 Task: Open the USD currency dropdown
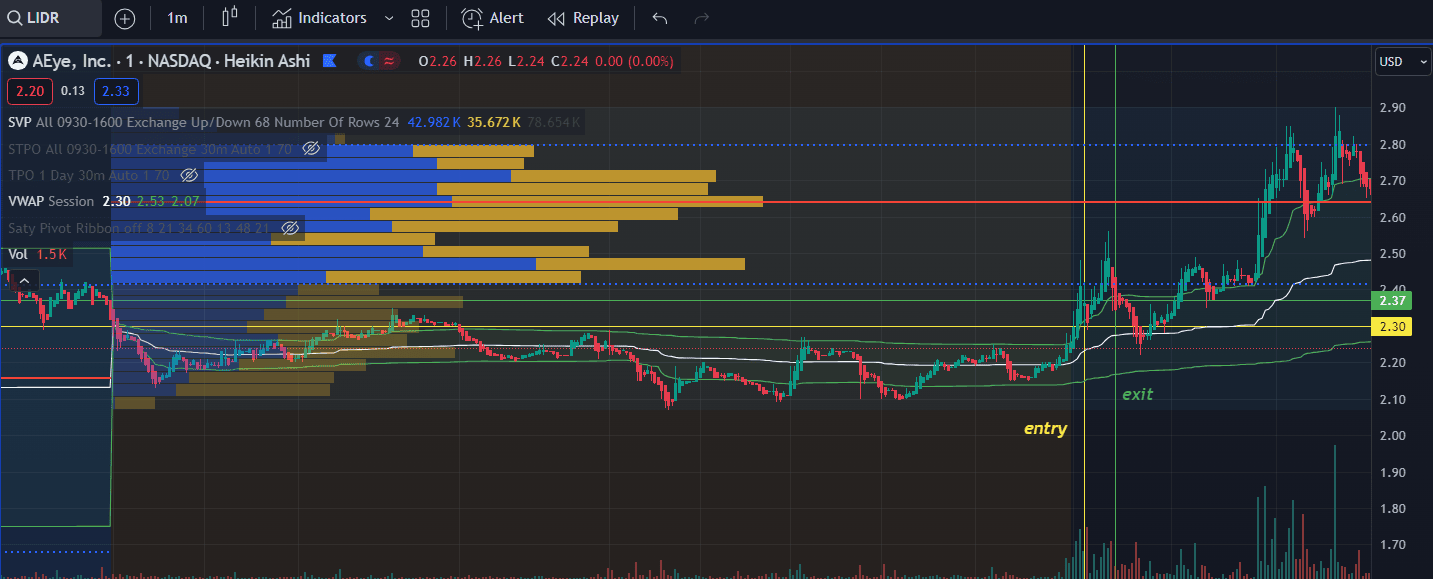click(x=1403, y=62)
